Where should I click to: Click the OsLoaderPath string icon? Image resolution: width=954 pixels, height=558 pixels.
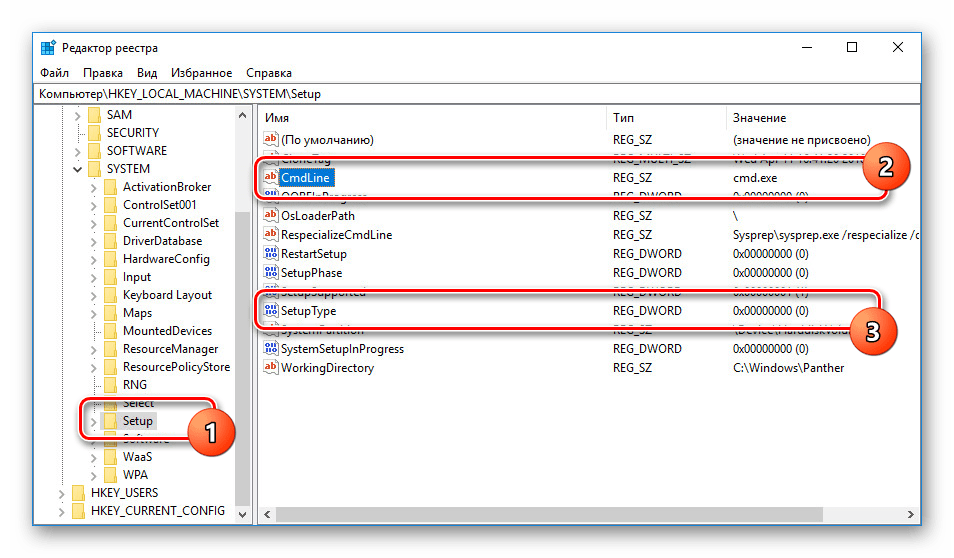pos(270,216)
